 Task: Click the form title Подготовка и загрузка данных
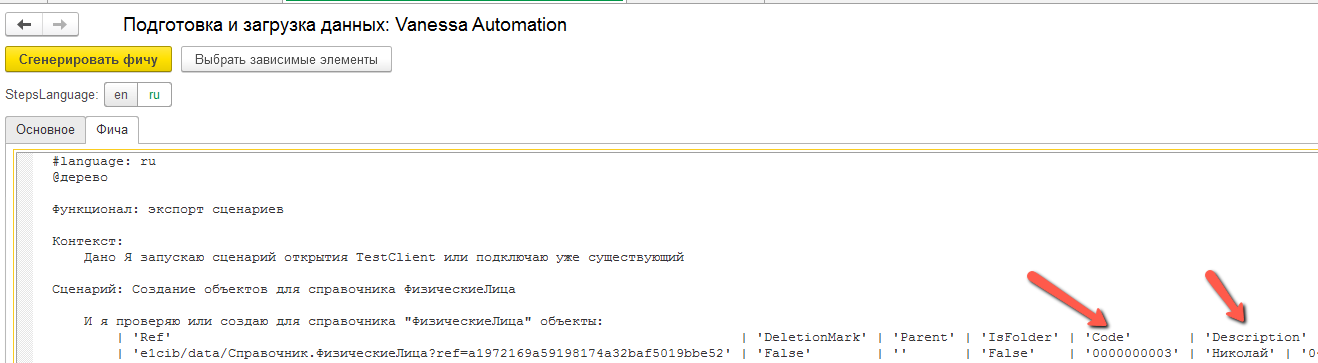(345, 25)
